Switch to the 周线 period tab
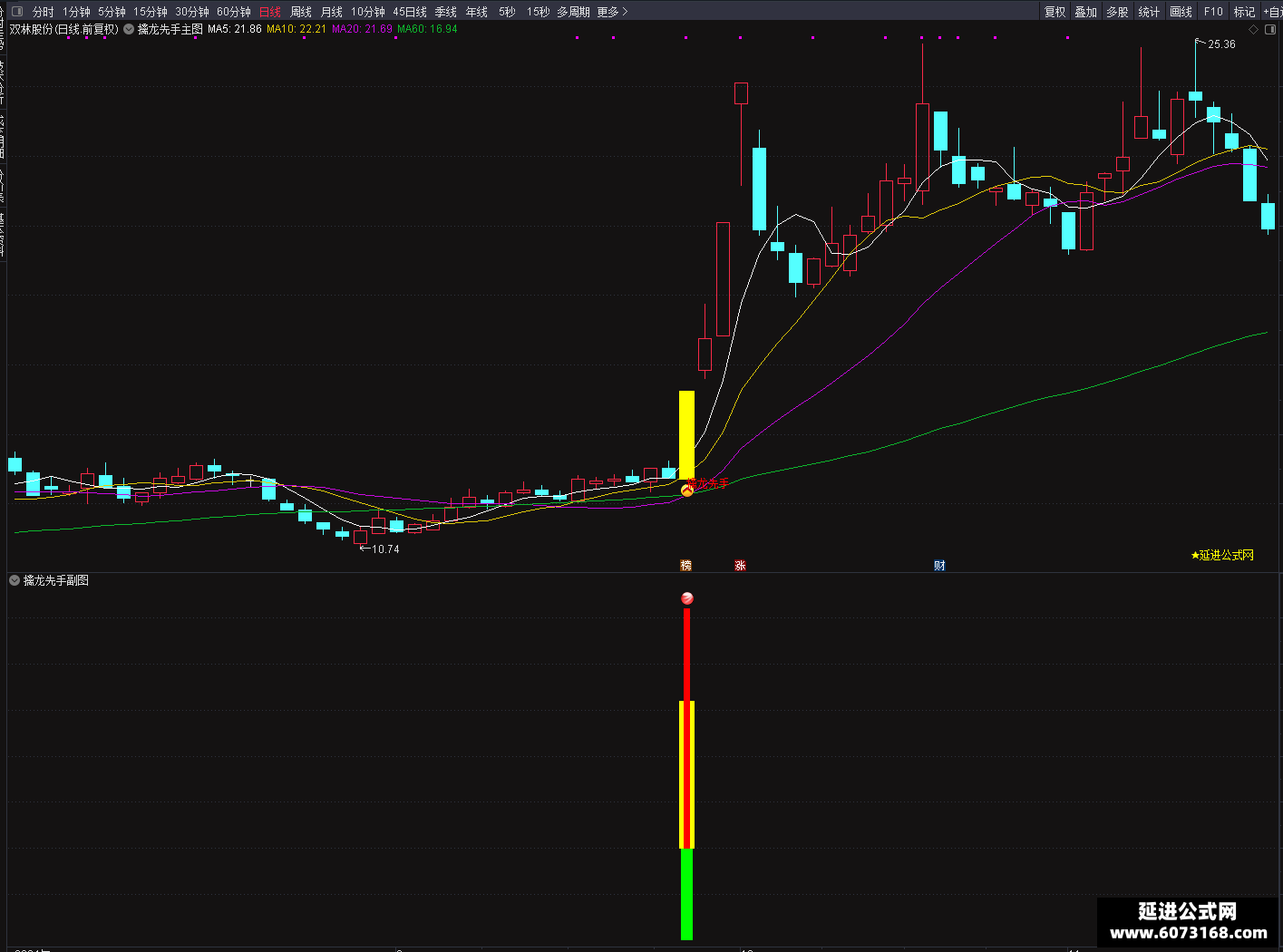1283x952 pixels. tap(301, 12)
